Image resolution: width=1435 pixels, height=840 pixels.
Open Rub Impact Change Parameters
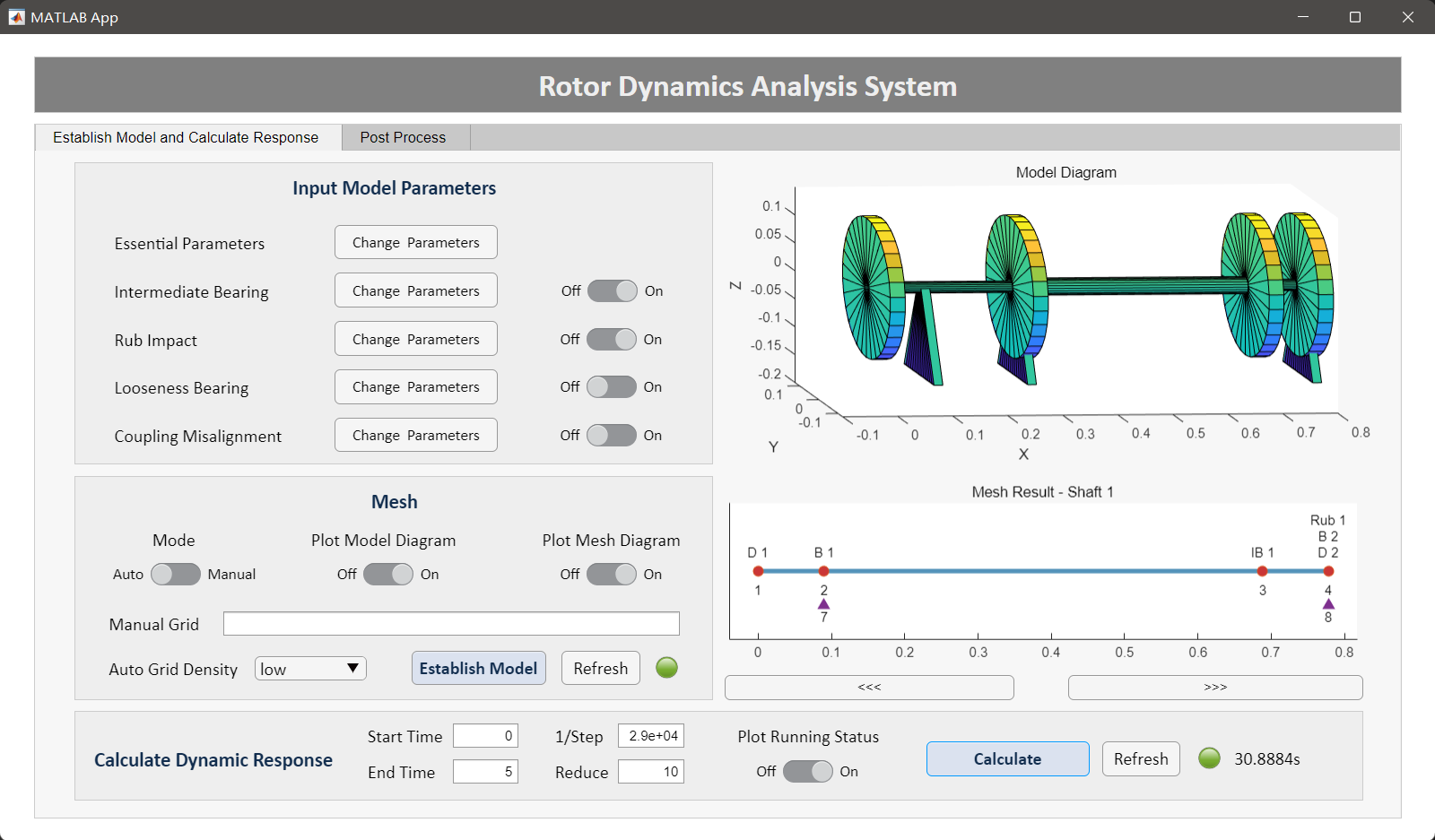coord(416,339)
